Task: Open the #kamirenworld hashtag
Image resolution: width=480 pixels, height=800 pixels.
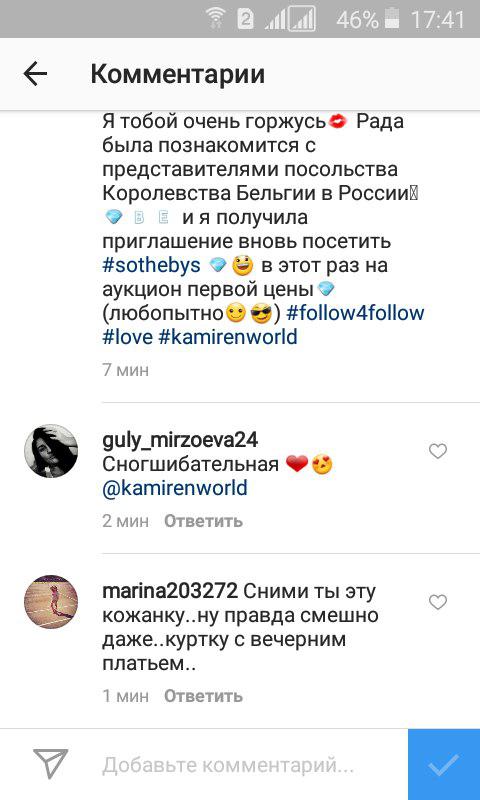Action: click(x=228, y=337)
